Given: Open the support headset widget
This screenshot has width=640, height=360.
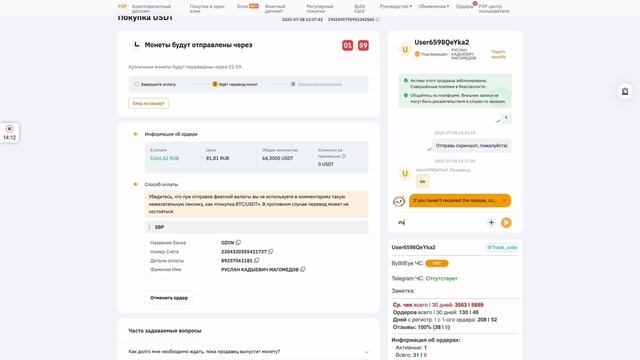Looking at the screenshot, I should coord(625,91).
